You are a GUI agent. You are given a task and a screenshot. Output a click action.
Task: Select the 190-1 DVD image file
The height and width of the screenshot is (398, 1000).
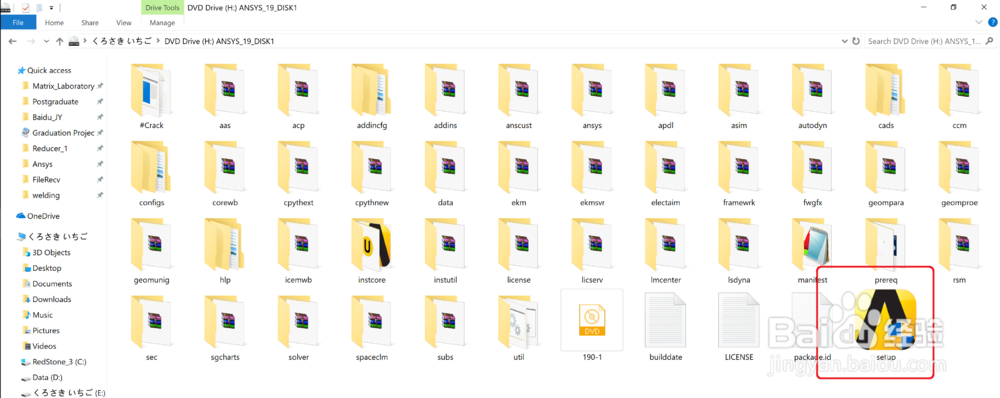tap(592, 326)
